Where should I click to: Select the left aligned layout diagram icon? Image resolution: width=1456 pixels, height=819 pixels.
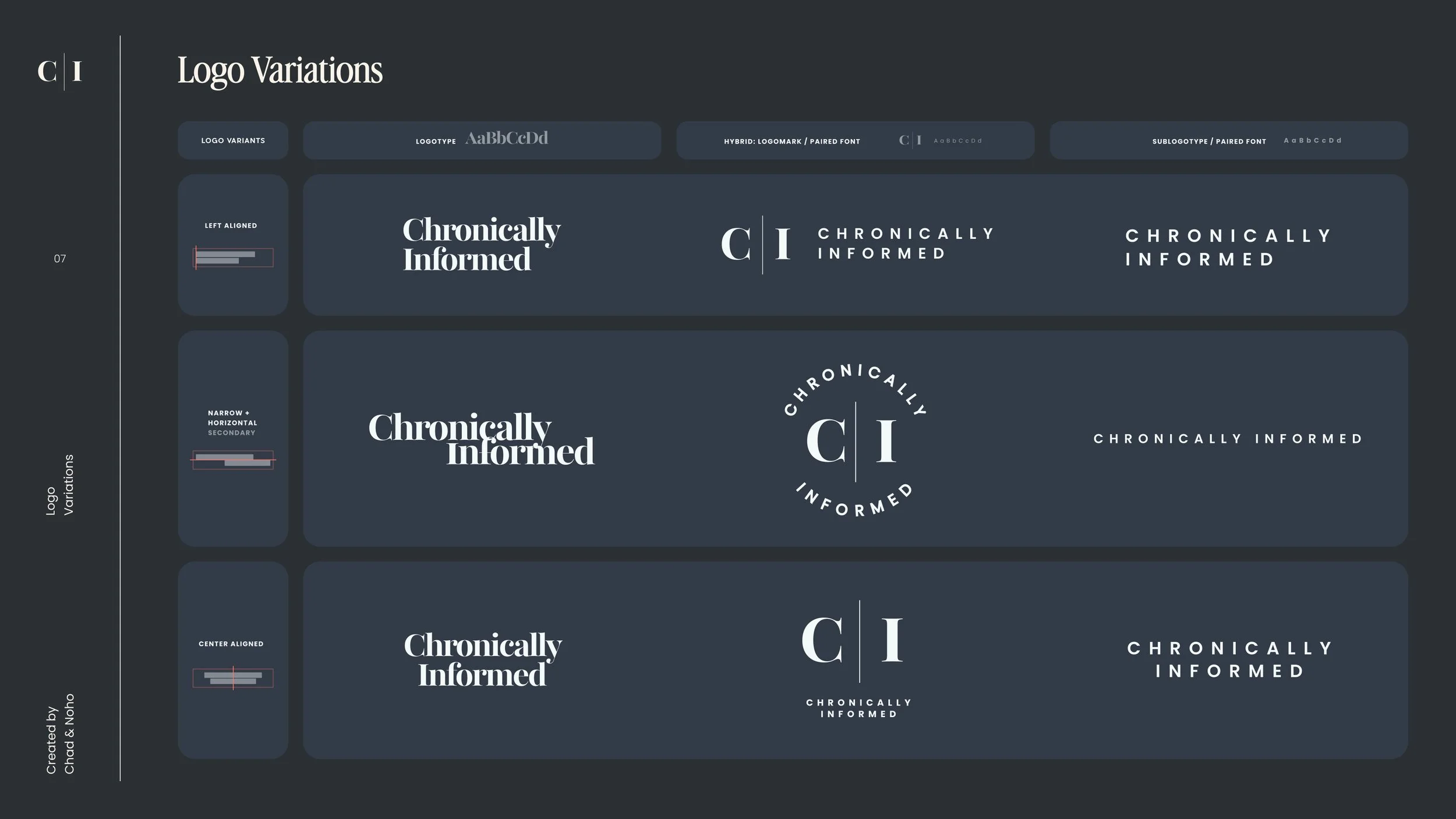(x=233, y=257)
